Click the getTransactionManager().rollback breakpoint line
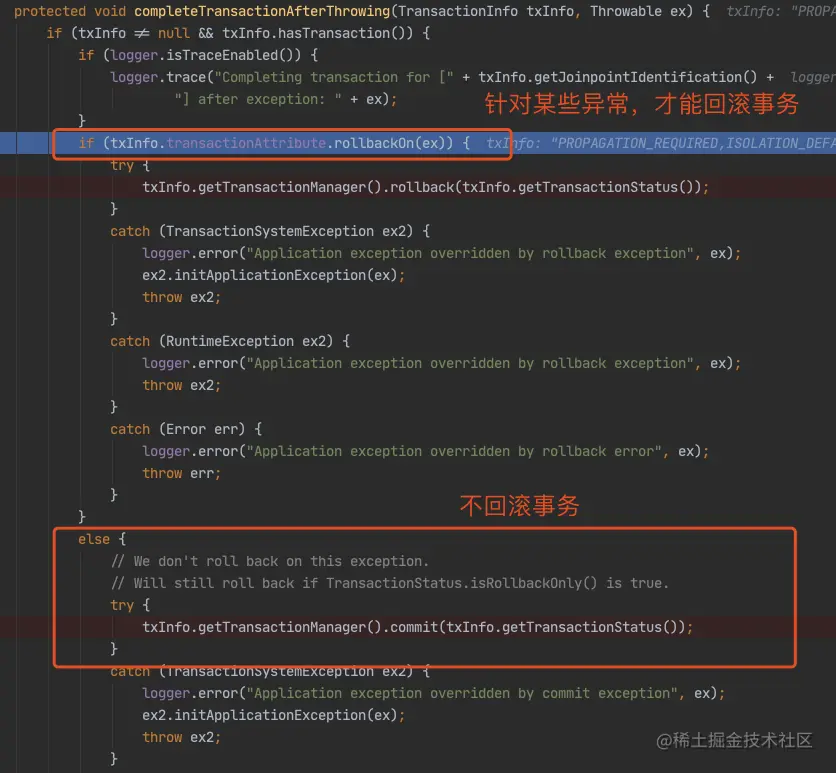This screenshot has height=773, width=836. (425, 187)
